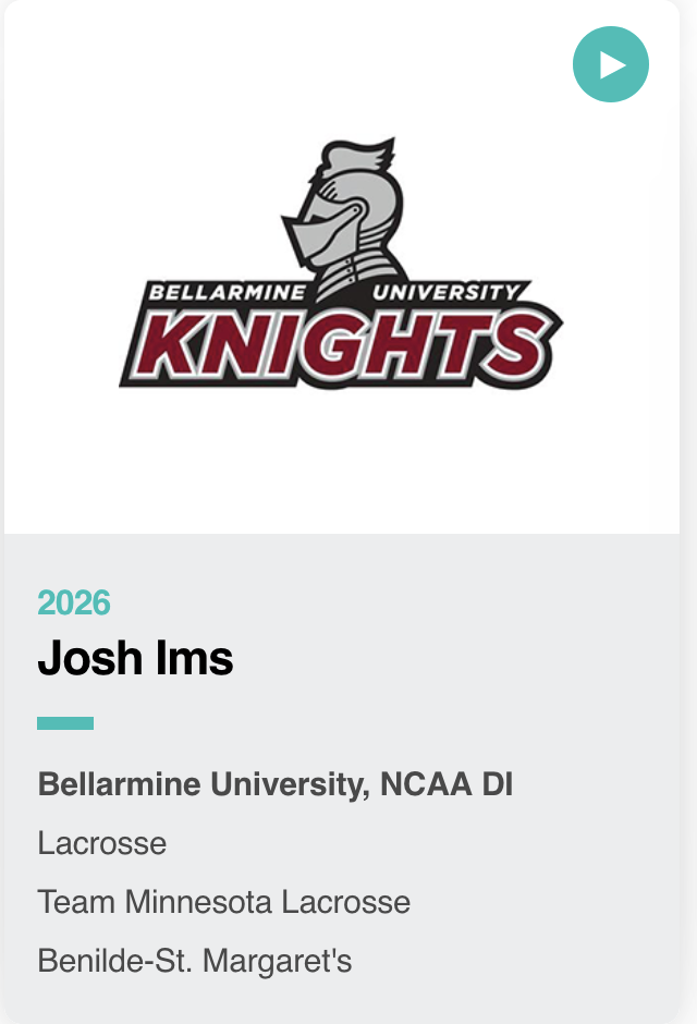Select the 2026 class year label

pyautogui.click(x=74, y=603)
